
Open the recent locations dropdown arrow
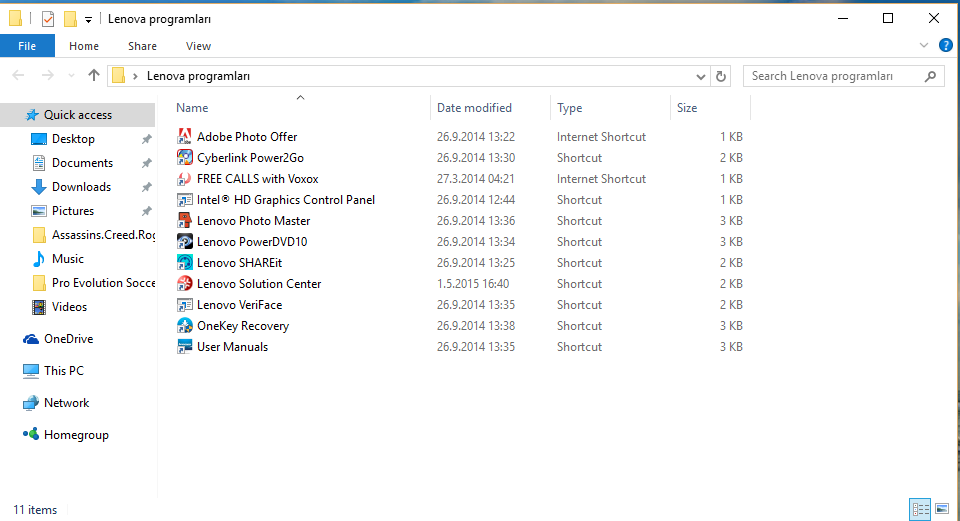[x=71, y=76]
